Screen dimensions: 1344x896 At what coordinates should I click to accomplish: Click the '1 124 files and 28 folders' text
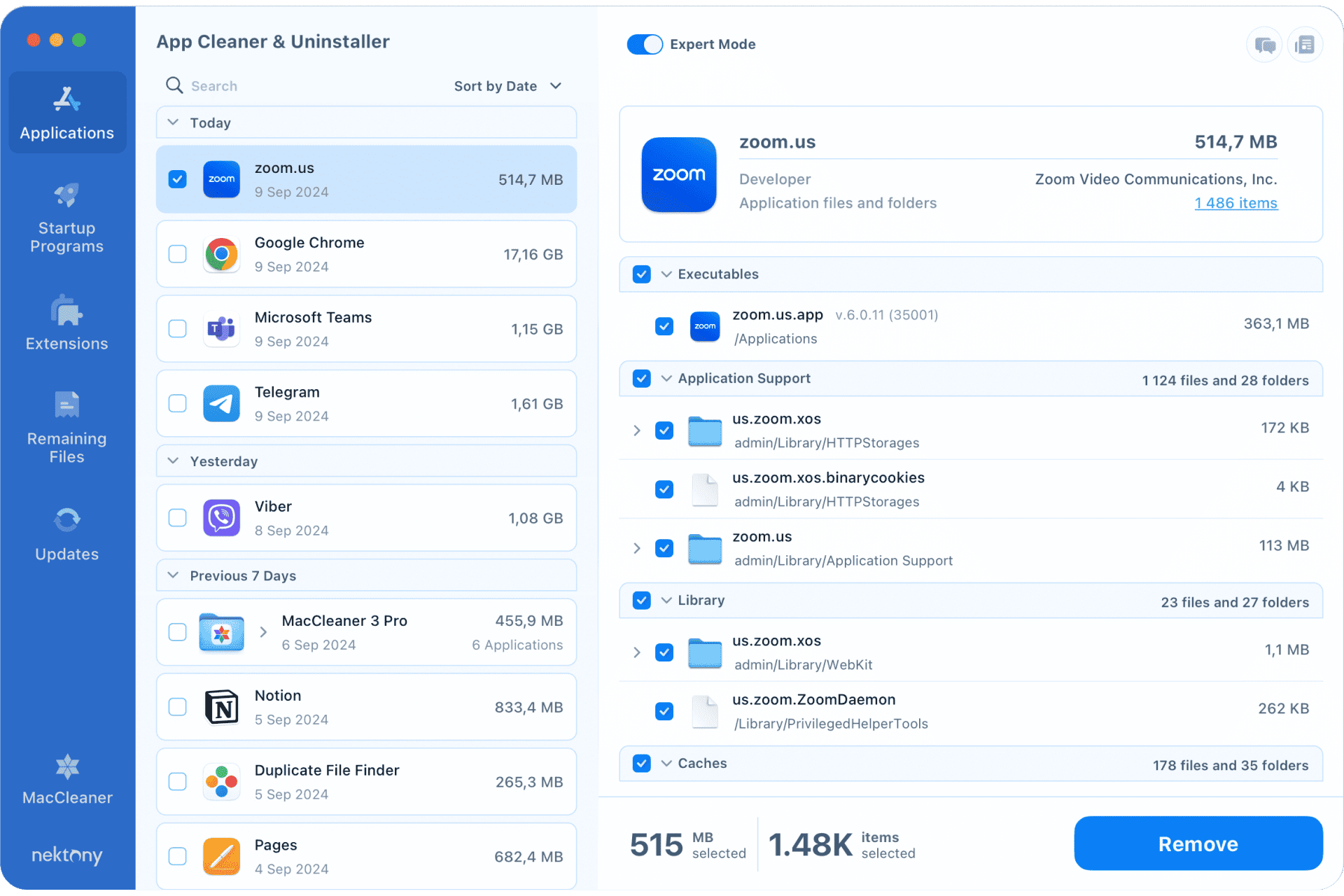click(1226, 380)
